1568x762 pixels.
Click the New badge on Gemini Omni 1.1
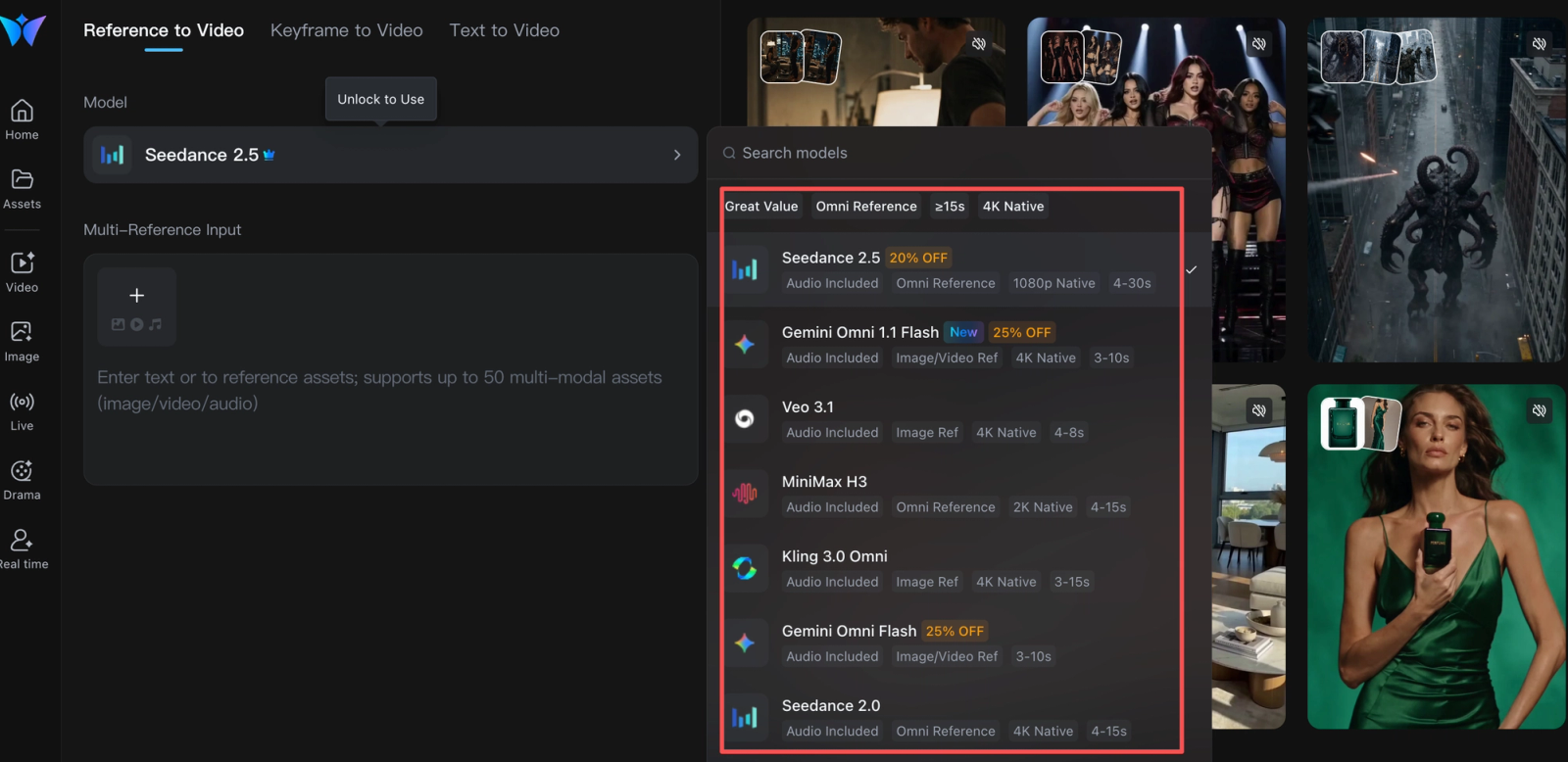[963, 332]
